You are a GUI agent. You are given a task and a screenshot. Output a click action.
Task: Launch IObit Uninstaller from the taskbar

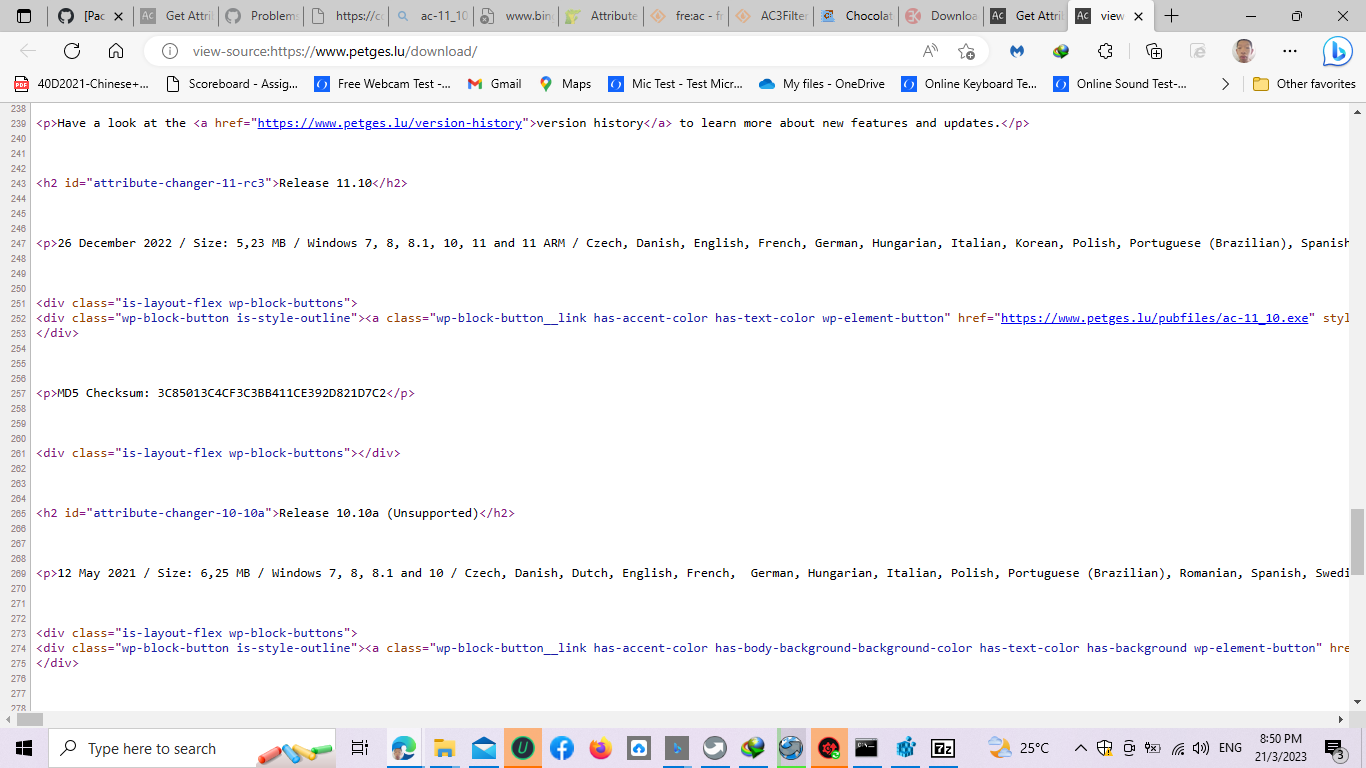pos(523,748)
